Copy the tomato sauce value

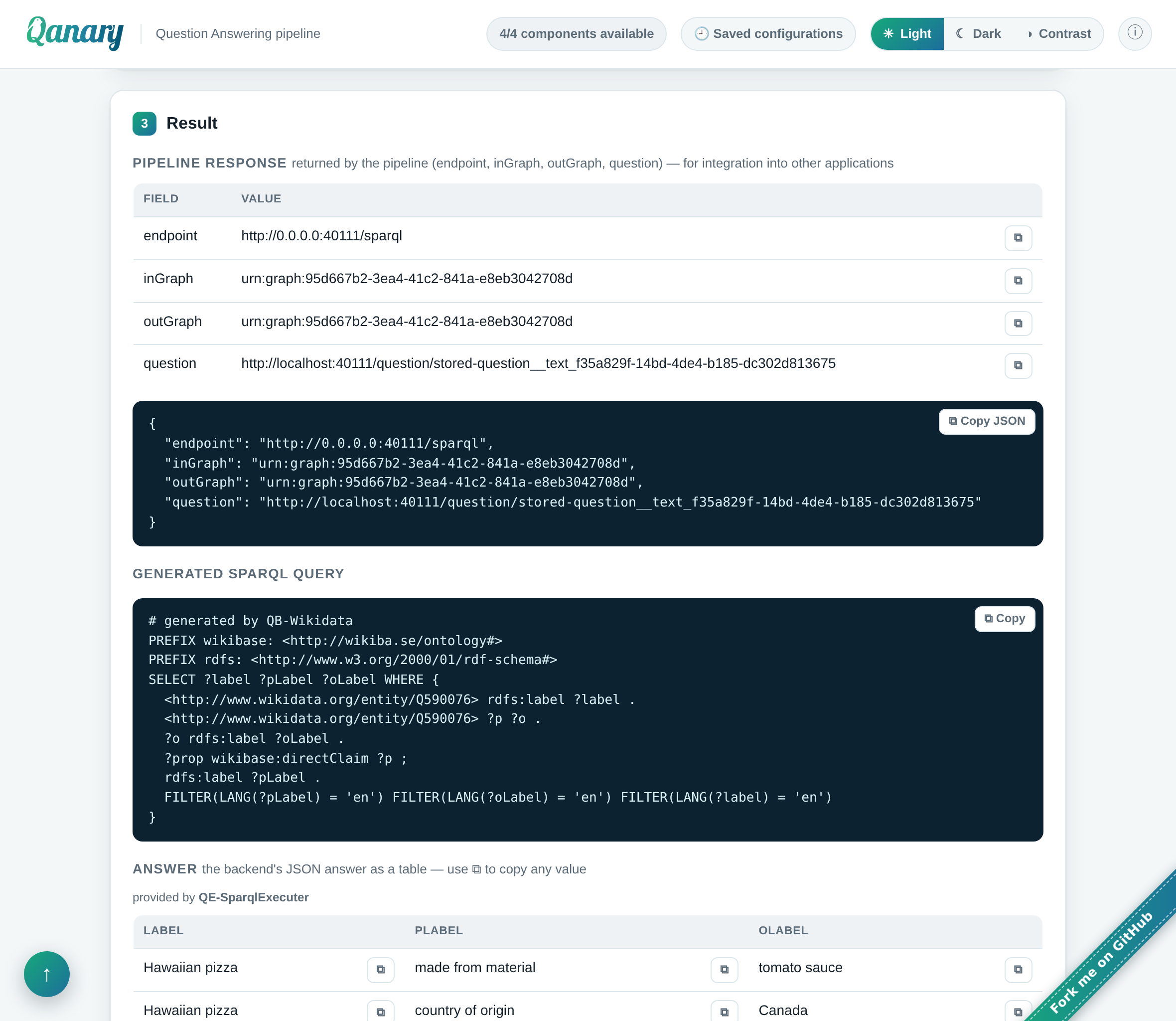tap(1018, 969)
